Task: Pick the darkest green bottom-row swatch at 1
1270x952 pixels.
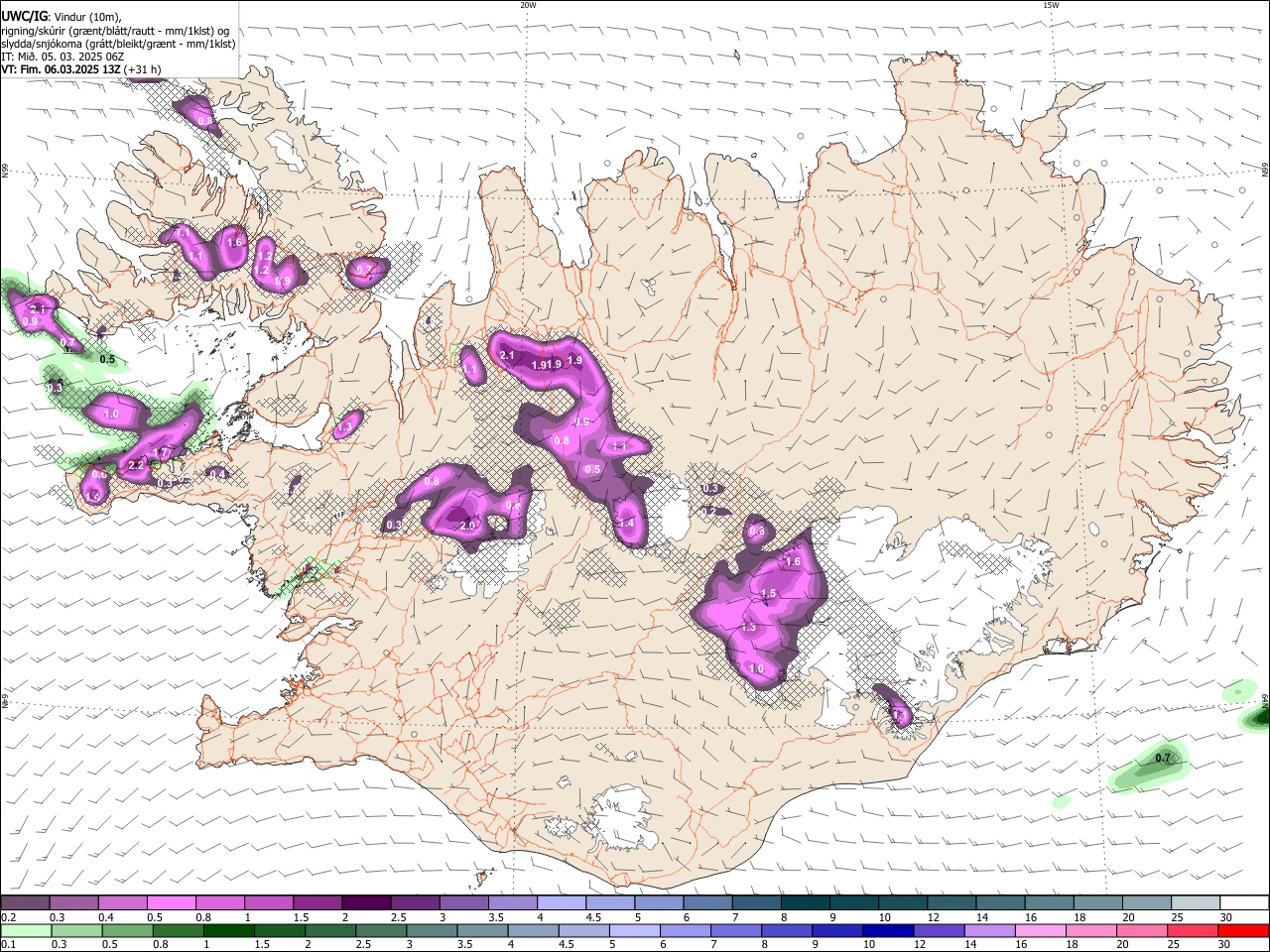Action: [x=228, y=930]
